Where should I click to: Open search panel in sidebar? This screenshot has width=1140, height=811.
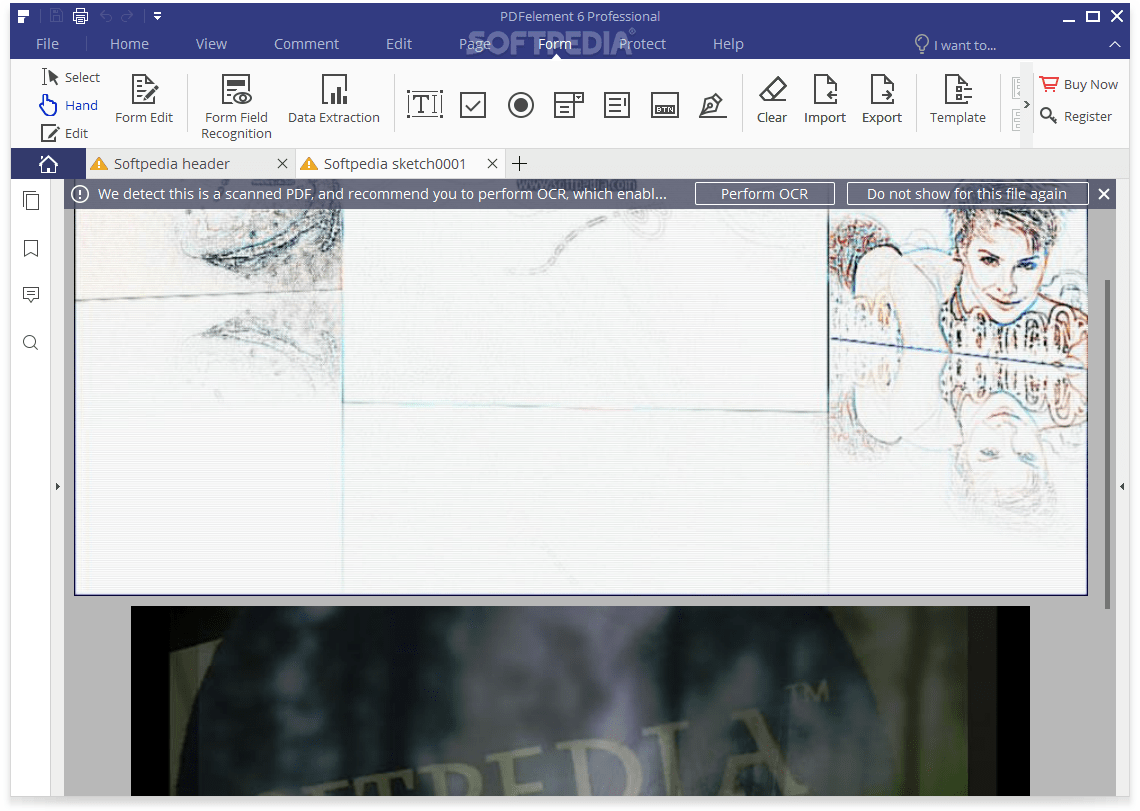(31, 343)
